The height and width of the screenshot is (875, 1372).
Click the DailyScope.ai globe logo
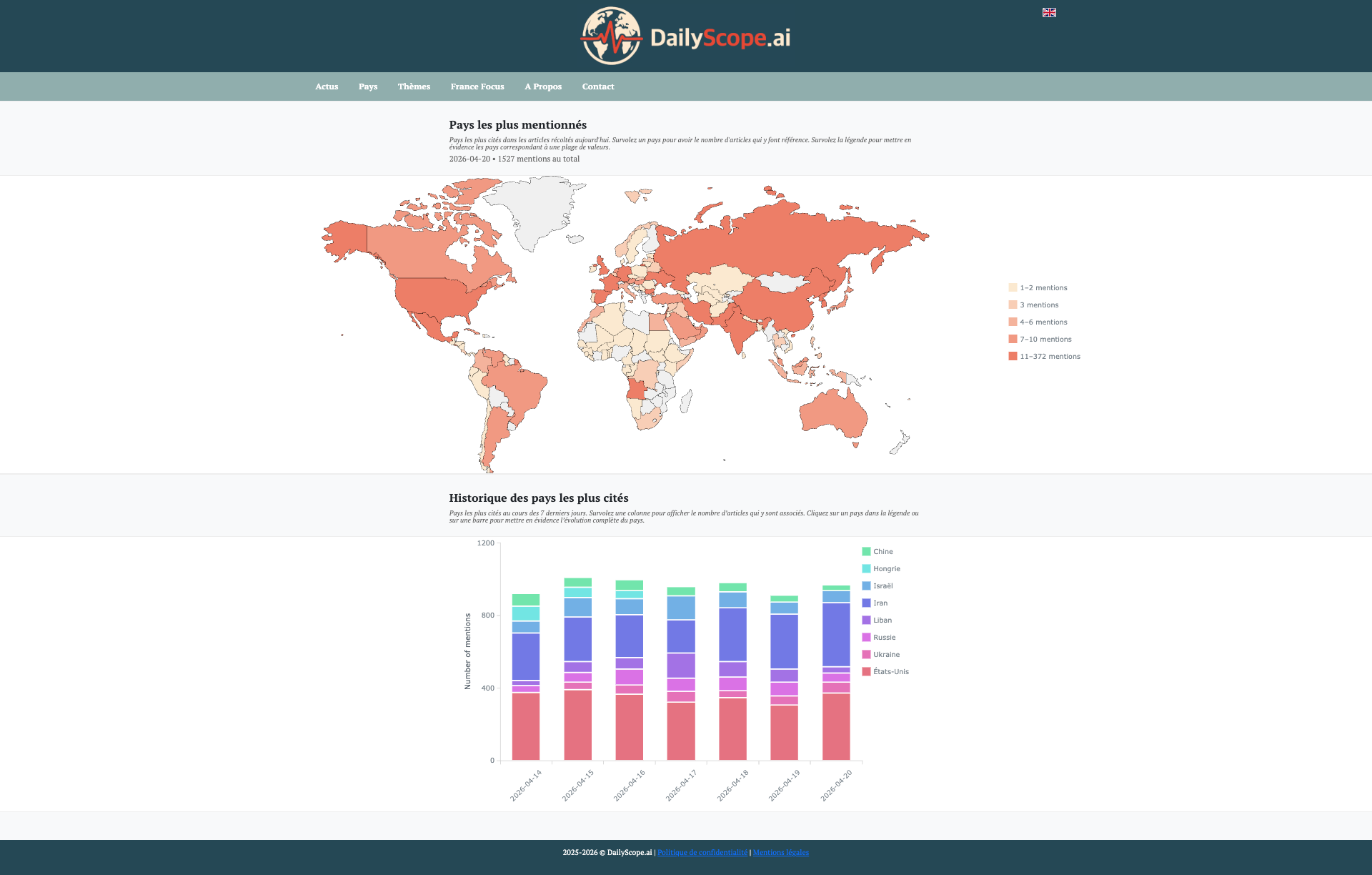[x=611, y=36]
